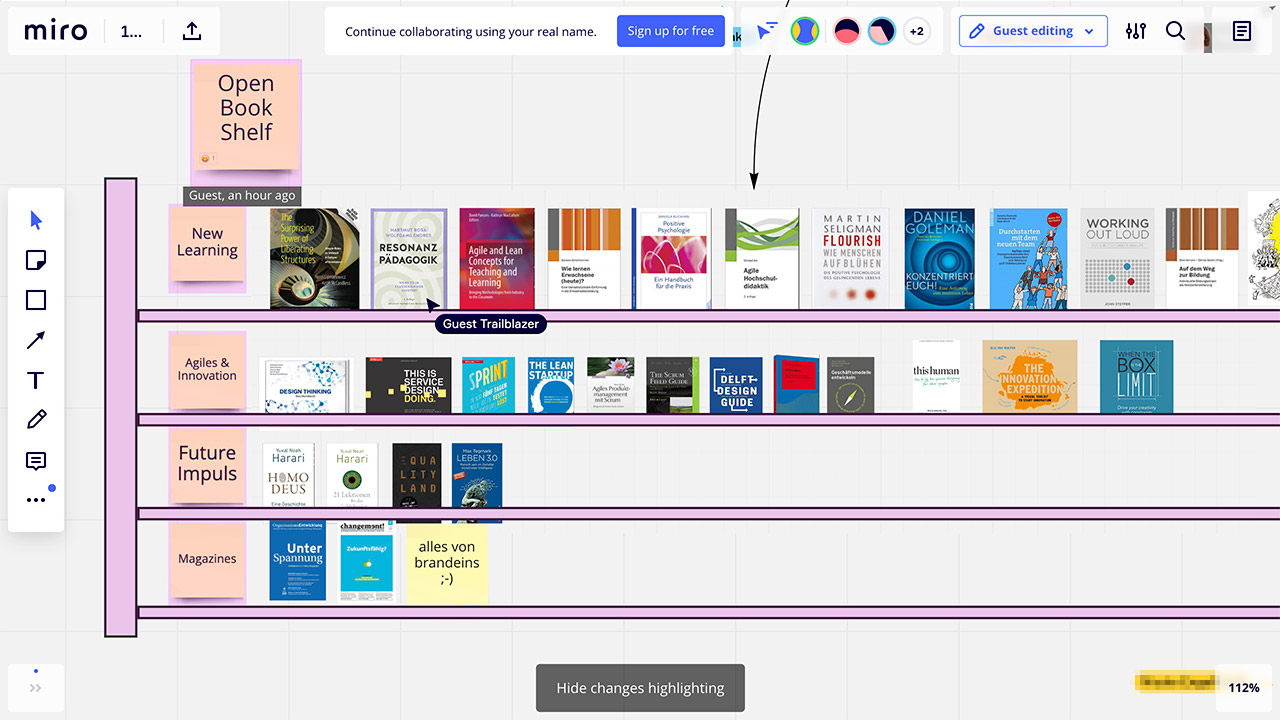Viewport: 1280px width, 720px height.
Task: Select the Liberating Structures book cover
Action: coord(314,259)
